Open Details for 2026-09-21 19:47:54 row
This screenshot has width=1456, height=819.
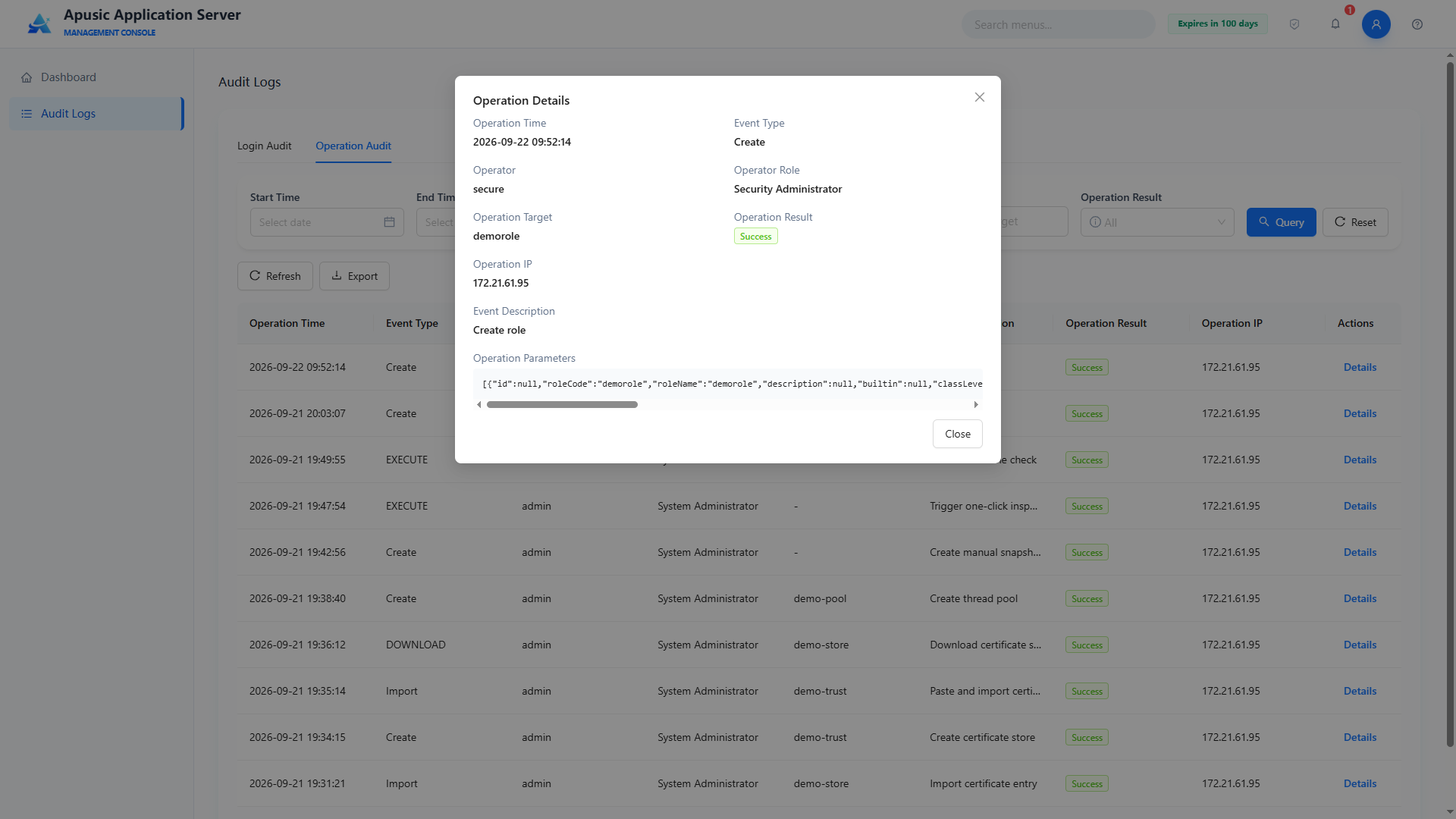1360,506
